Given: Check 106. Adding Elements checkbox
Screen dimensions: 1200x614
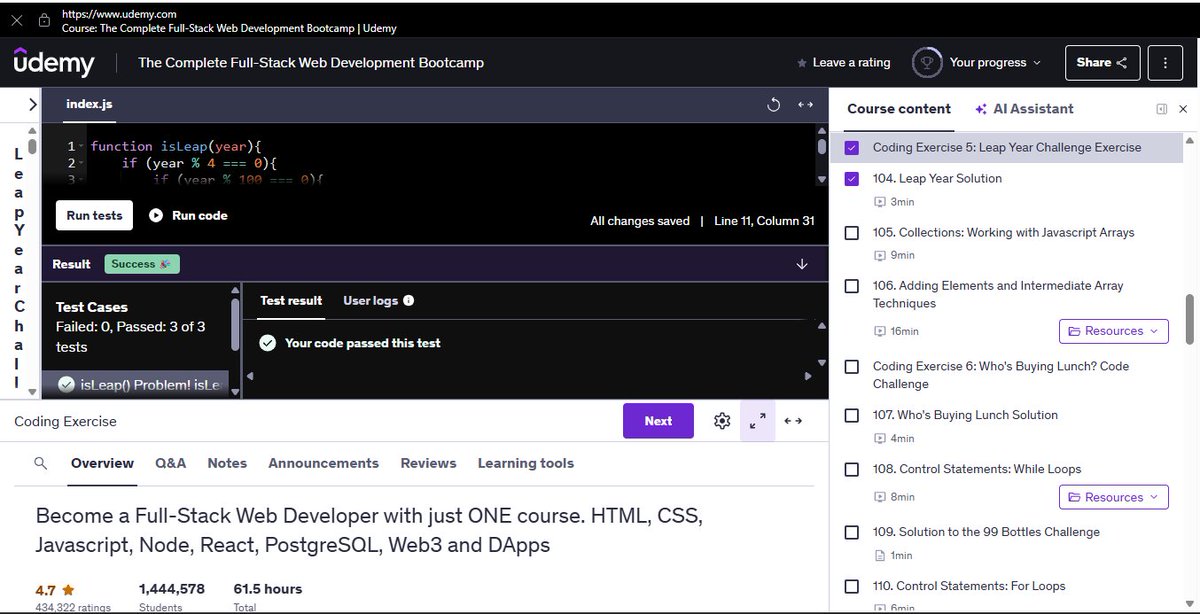Looking at the screenshot, I should pyautogui.click(x=852, y=286).
